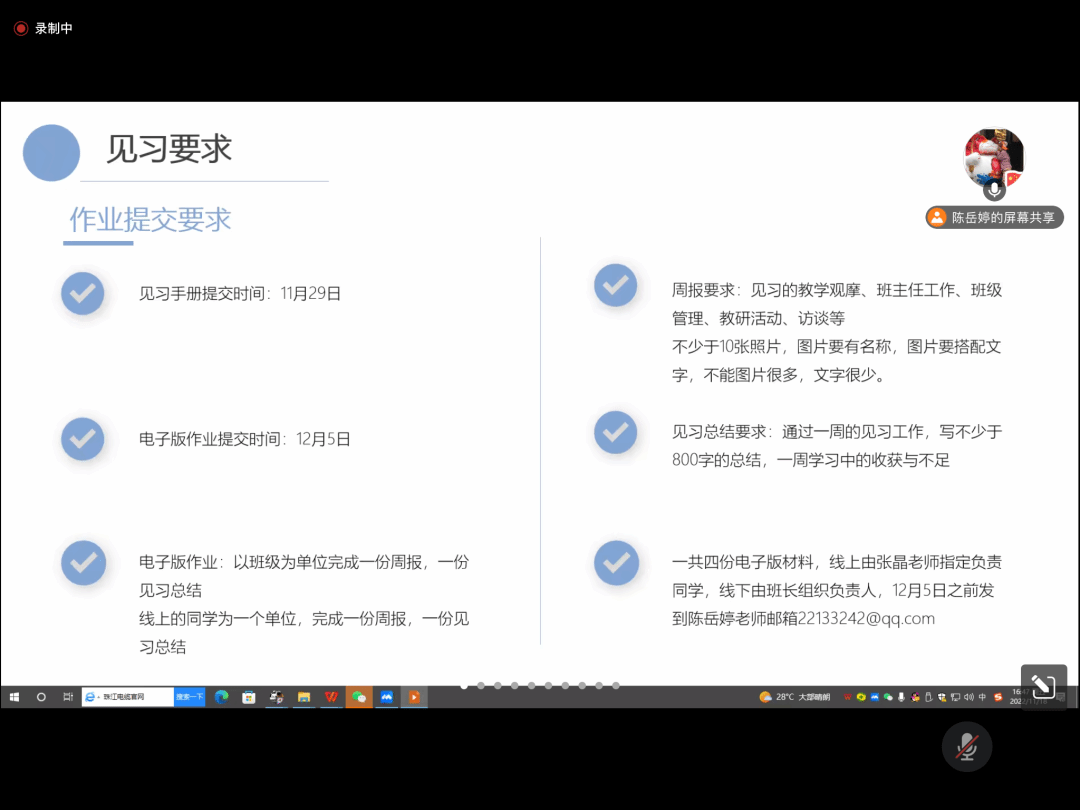Image resolution: width=1080 pixels, height=810 pixels.
Task: Click the volume icon in the system tray
Action: click(x=968, y=697)
